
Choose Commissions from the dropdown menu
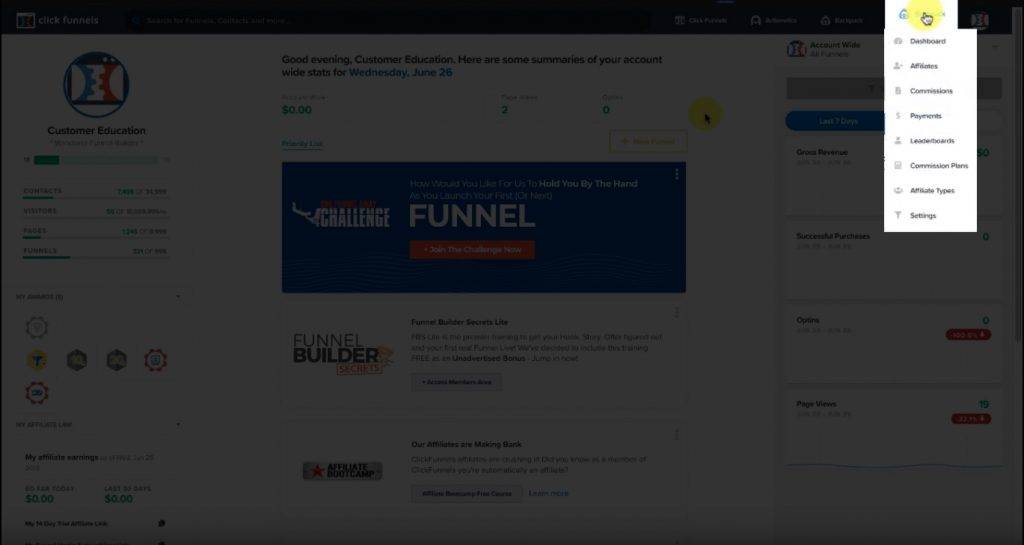(x=930, y=91)
